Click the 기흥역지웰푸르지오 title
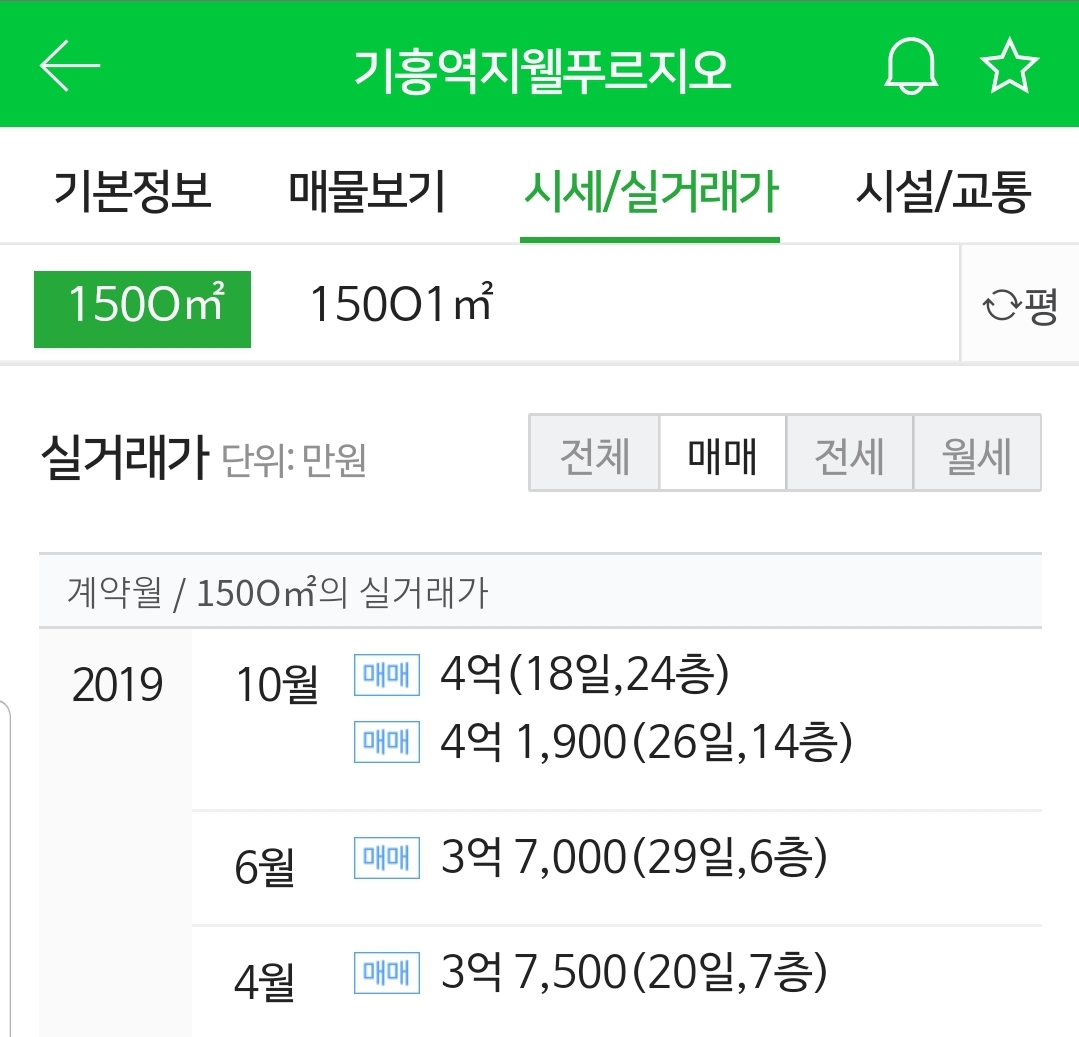Viewport: 1079px width, 1037px height. click(x=542, y=70)
